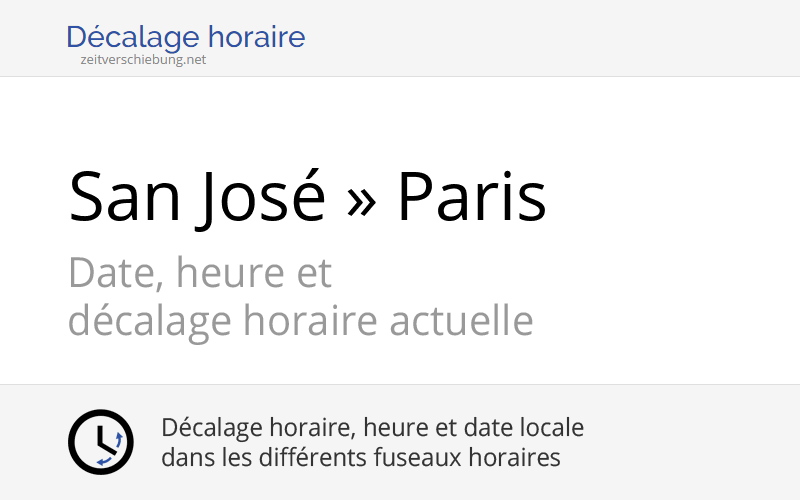Click the footer line 'dans les différents fuseaux horaires'
The height and width of the screenshot is (500, 800).
(360, 458)
